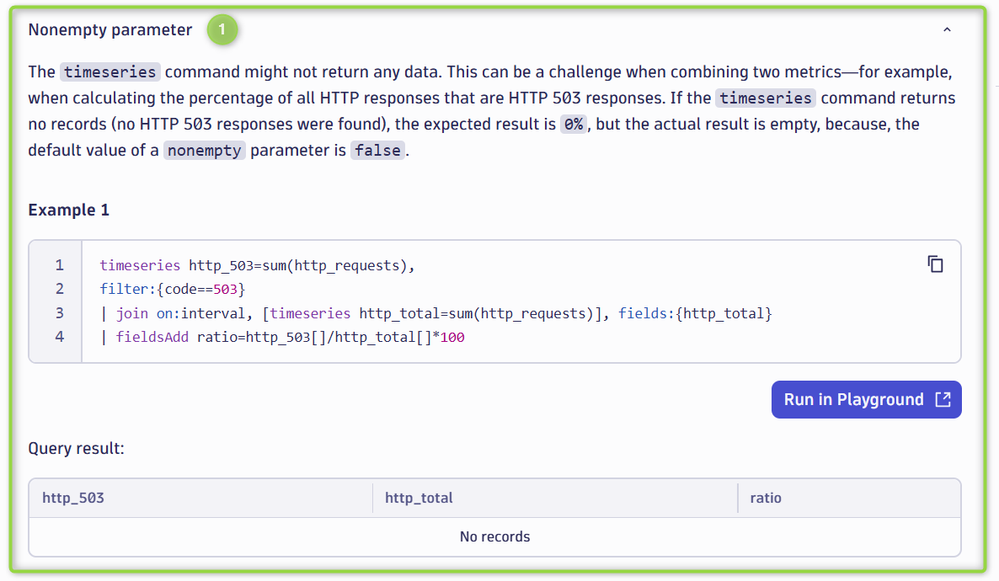Click the fieldsAdd ratio code line
Image resolution: width=999 pixels, height=581 pixels.
coord(282,337)
